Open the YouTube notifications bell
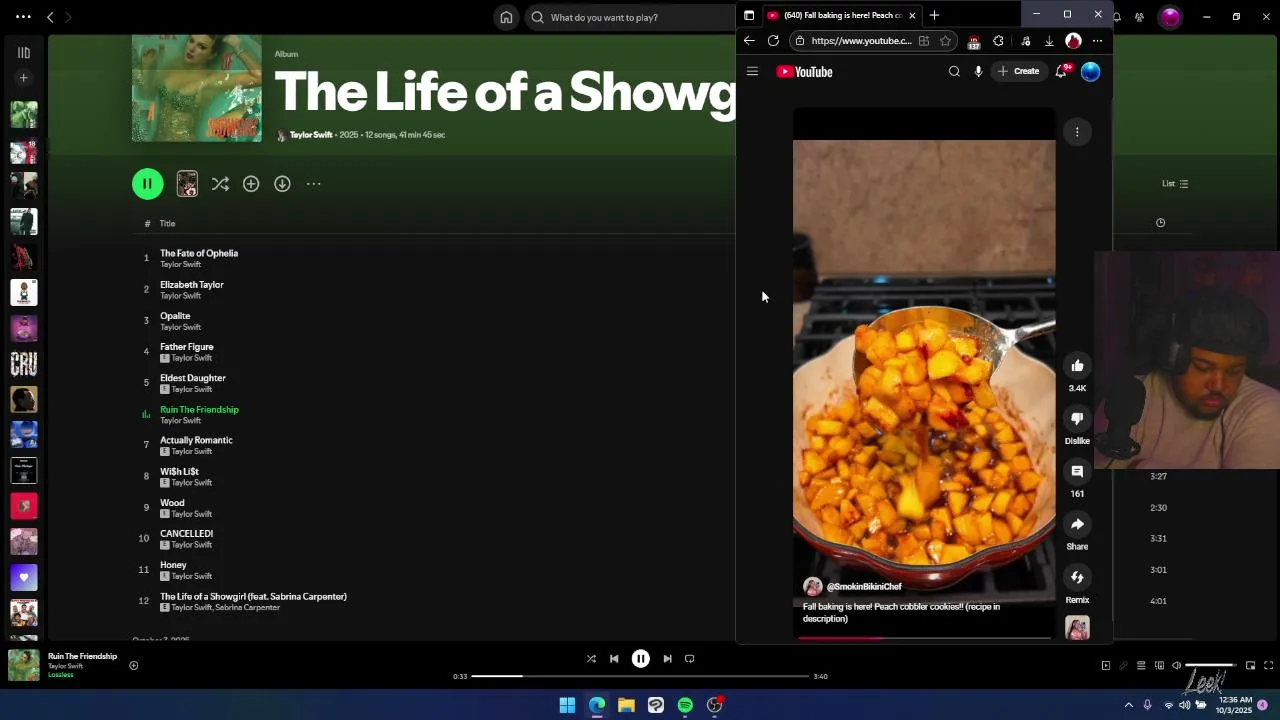Screen dimensions: 1280x720 (x=1061, y=72)
